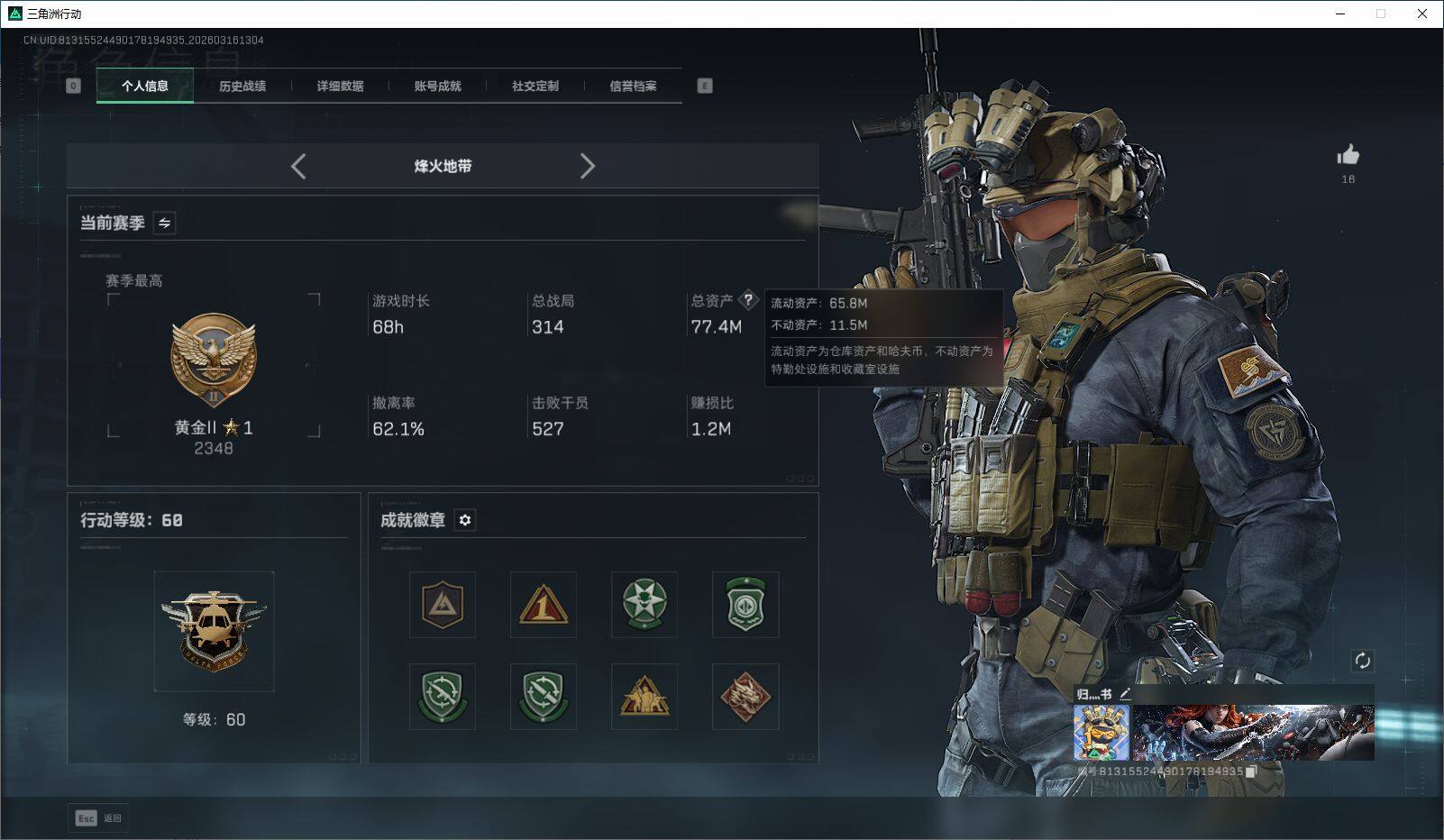1444x840 pixels.
Task: Open the 个人信息 tab
Action: [x=145, y=86]
